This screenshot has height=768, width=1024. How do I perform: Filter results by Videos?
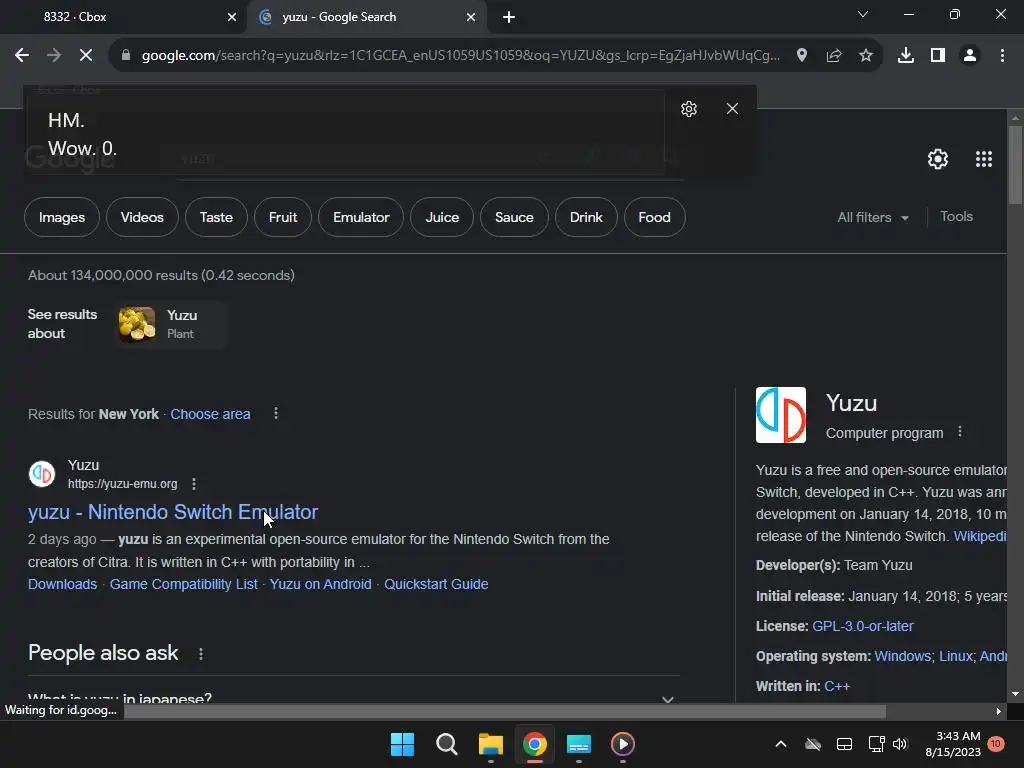pos(142,217)
